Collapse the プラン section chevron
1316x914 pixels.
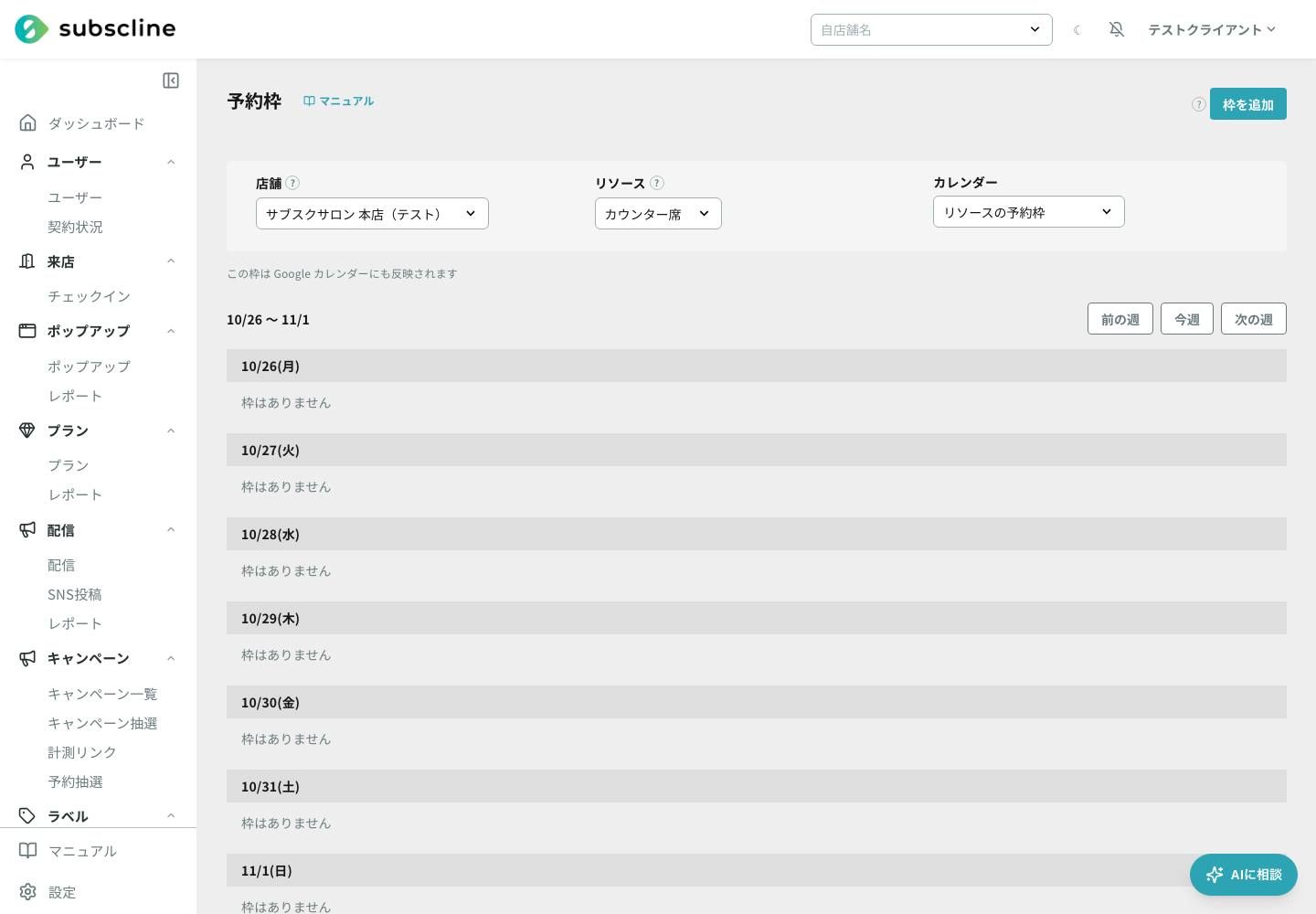(x=171, y=430)
